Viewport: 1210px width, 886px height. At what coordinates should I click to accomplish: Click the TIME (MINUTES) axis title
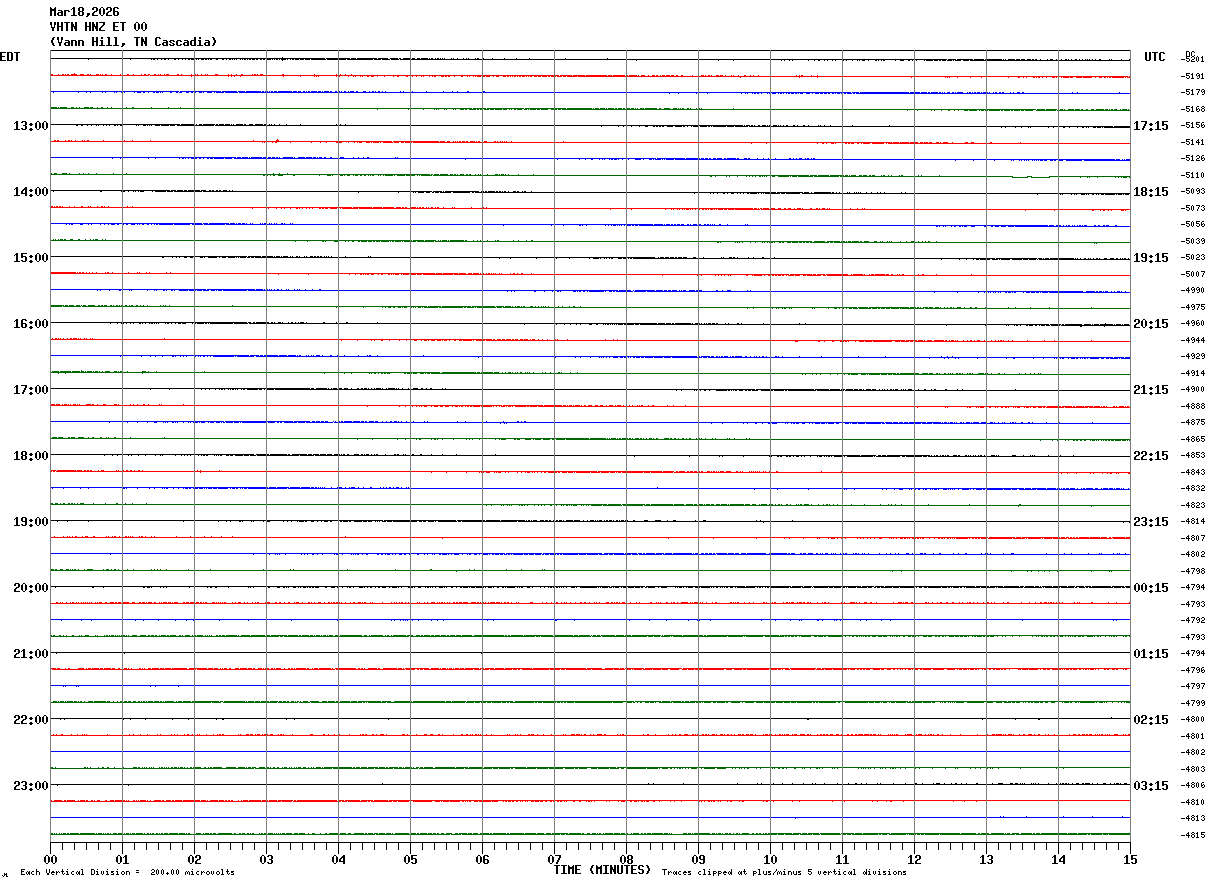click(x=602, y=870)
